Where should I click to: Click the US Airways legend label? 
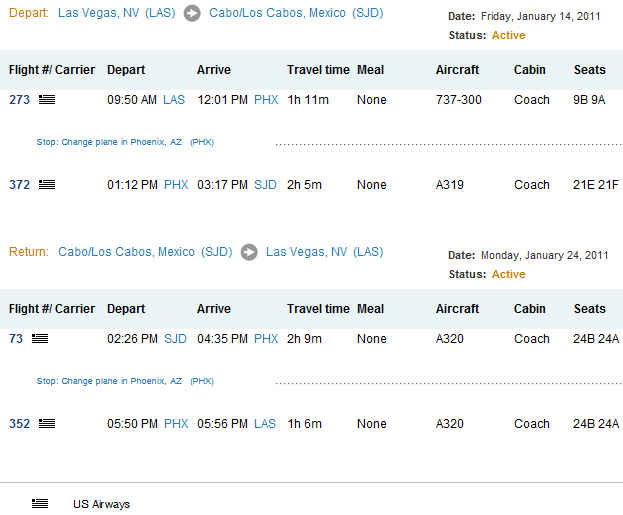pyautogui.click(x=101, y=504)
